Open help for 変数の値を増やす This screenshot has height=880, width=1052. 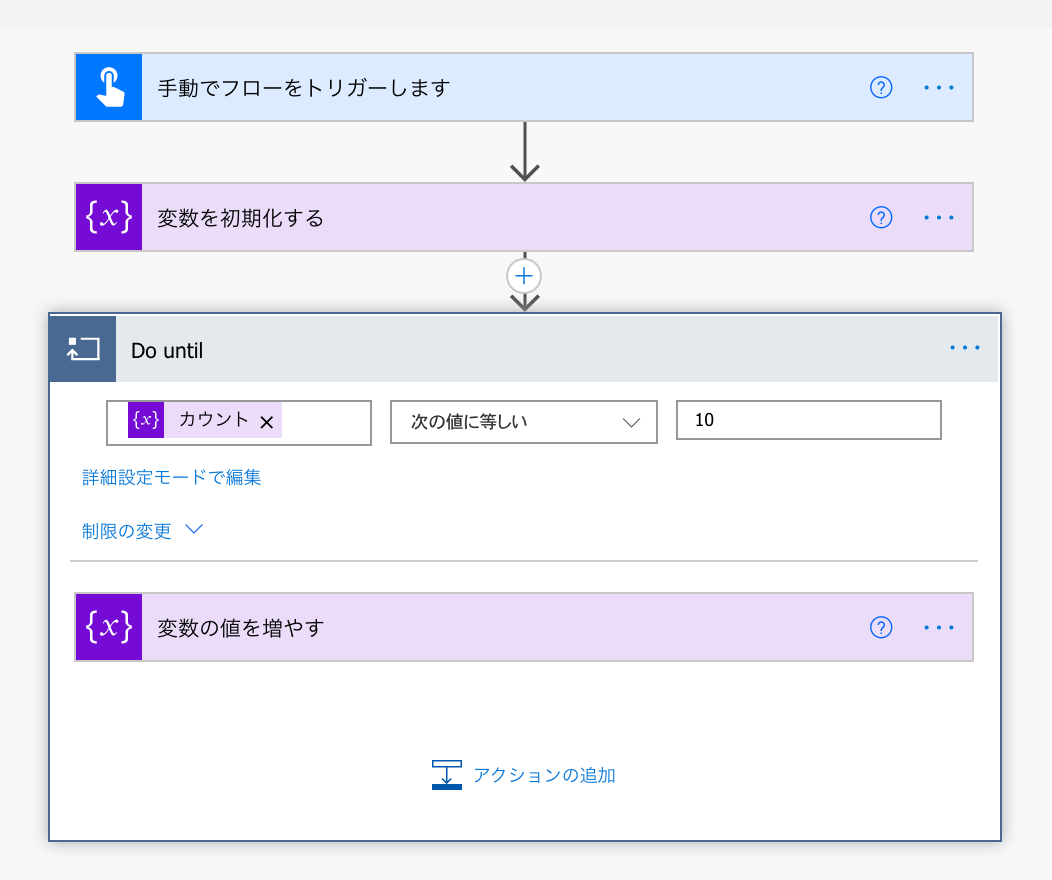point(881,627)
